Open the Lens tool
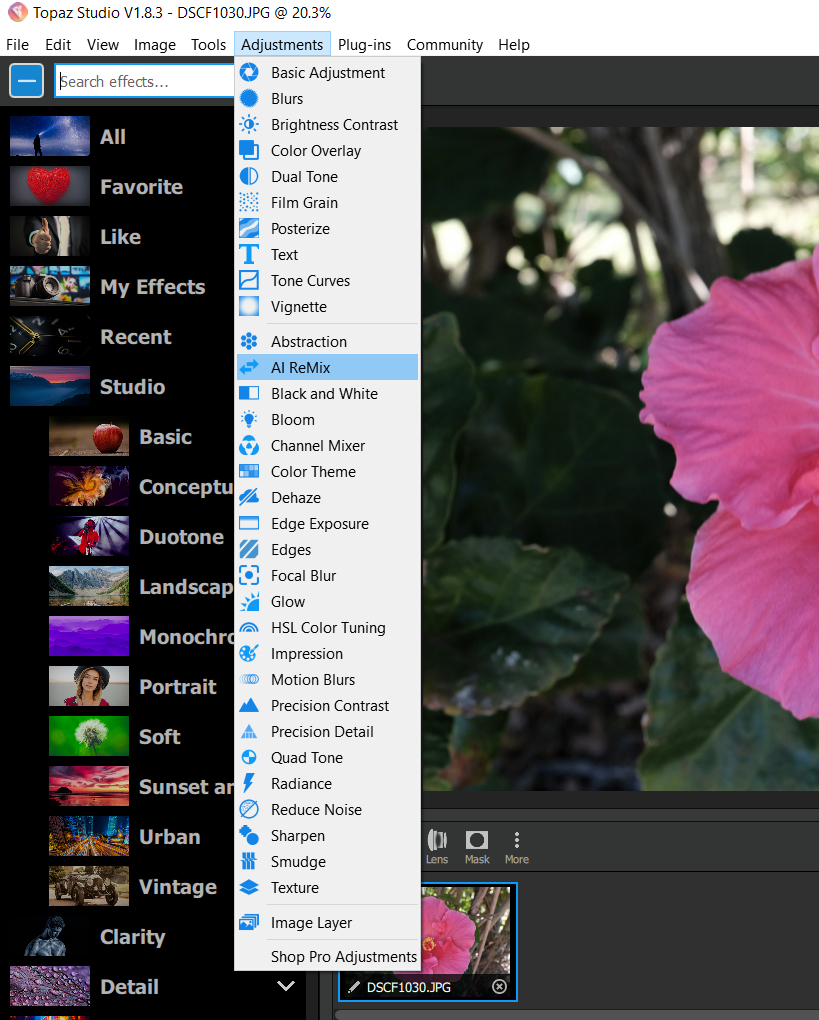Image resolution: width=819 pixels, height=1020 pixels. pyautogui.click(x=437, y=846)
